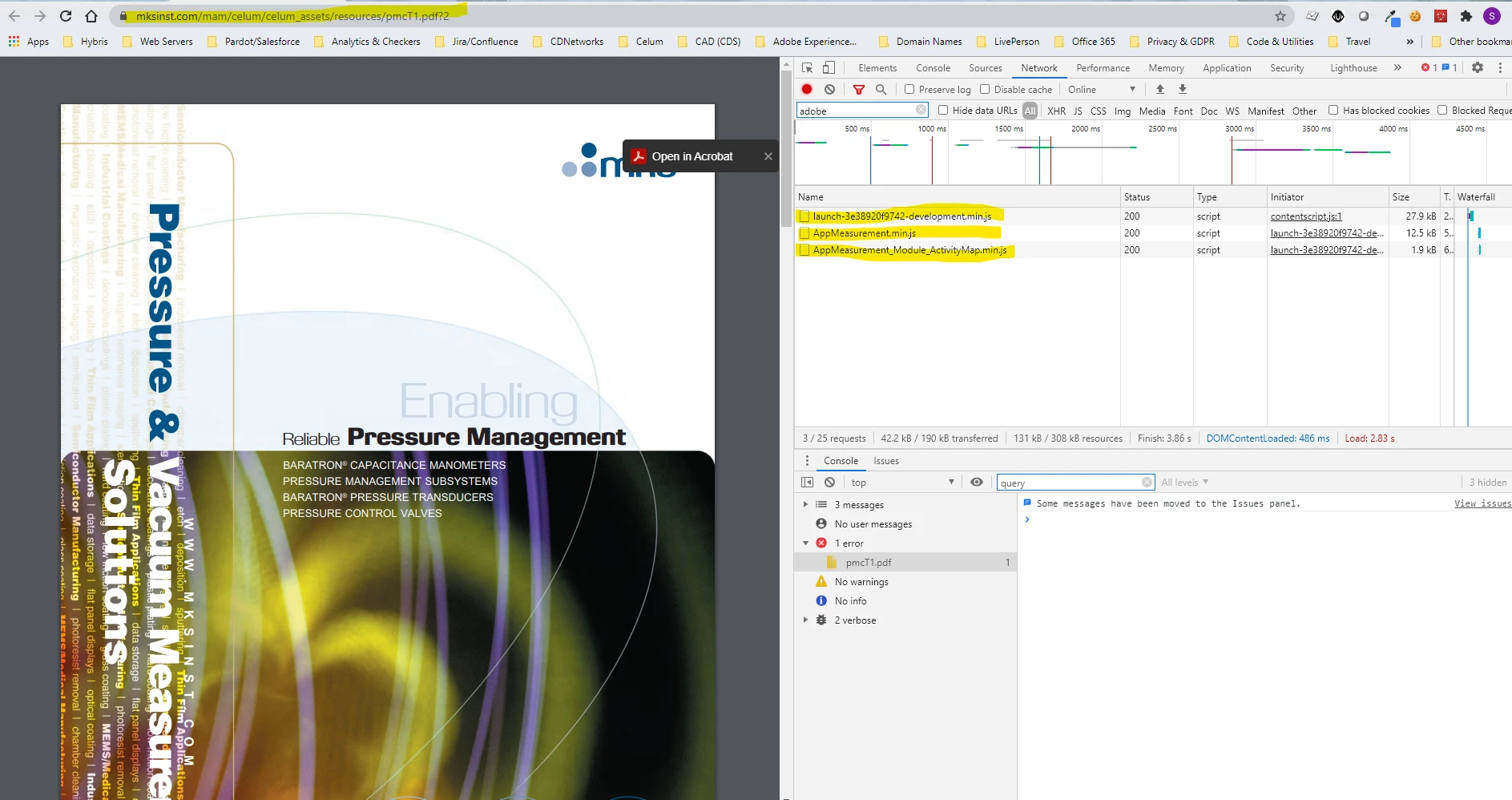Expand '2 verbose' group
The height and width of the screenshot is (800, 1512).
coord(805,620)
